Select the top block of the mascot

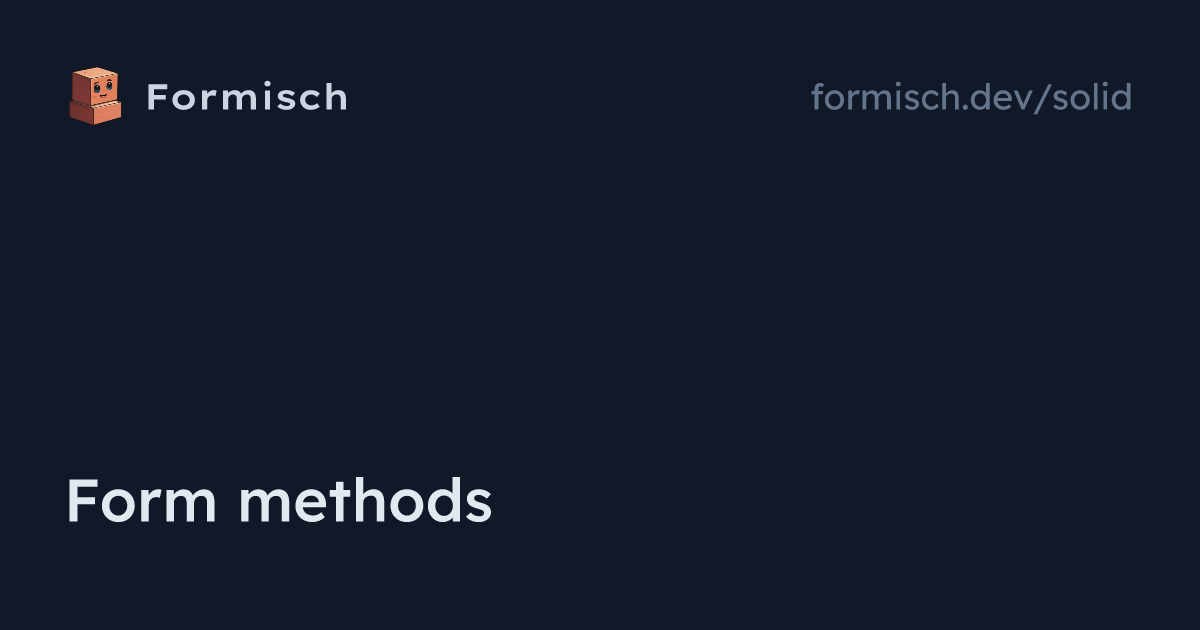(96, 84)
